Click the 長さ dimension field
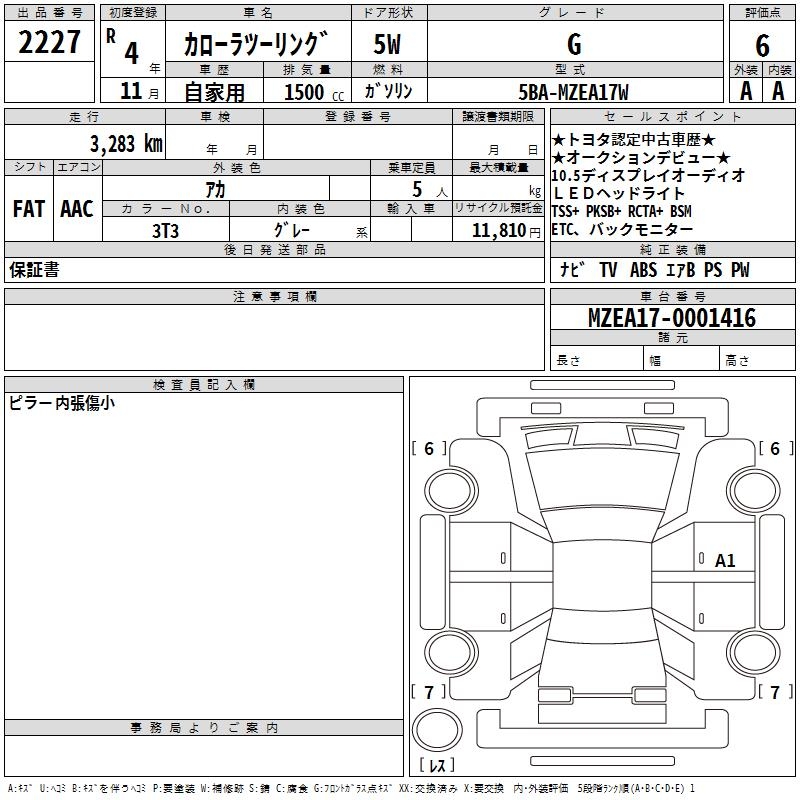This screenshot has width=800, height=800. click(597, 360)
